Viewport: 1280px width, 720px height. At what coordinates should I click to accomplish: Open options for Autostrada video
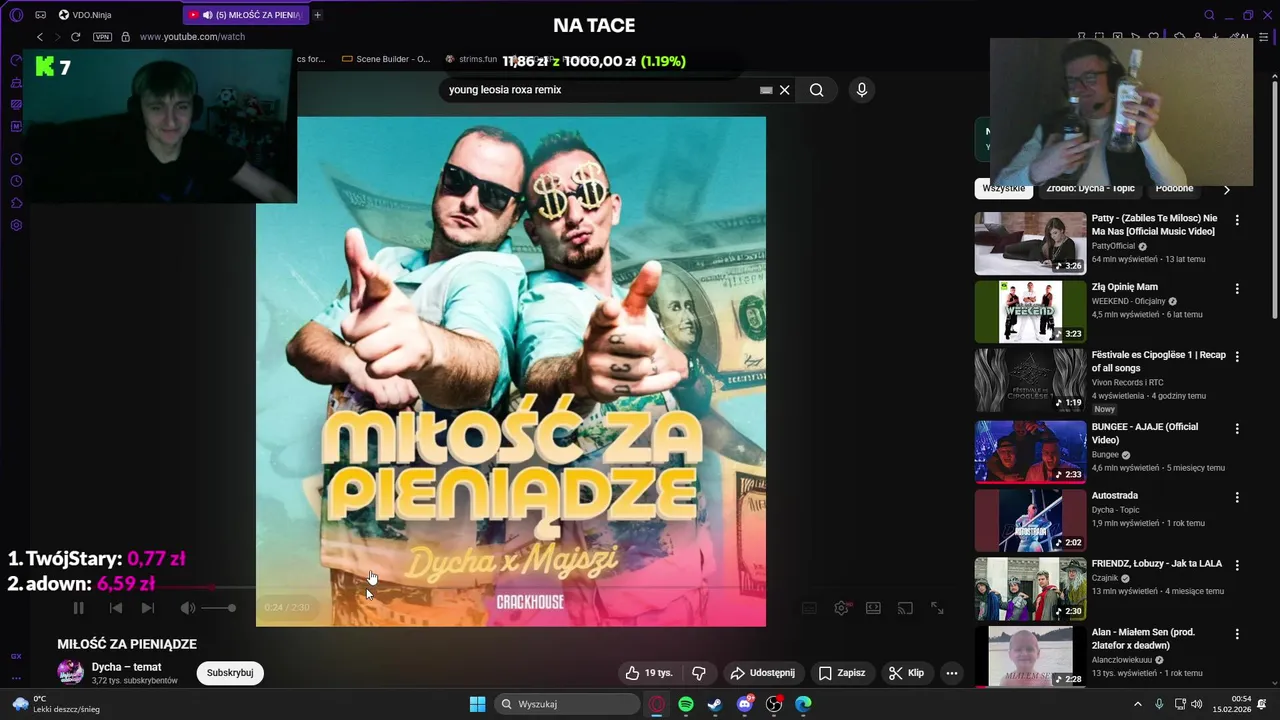1237,497
